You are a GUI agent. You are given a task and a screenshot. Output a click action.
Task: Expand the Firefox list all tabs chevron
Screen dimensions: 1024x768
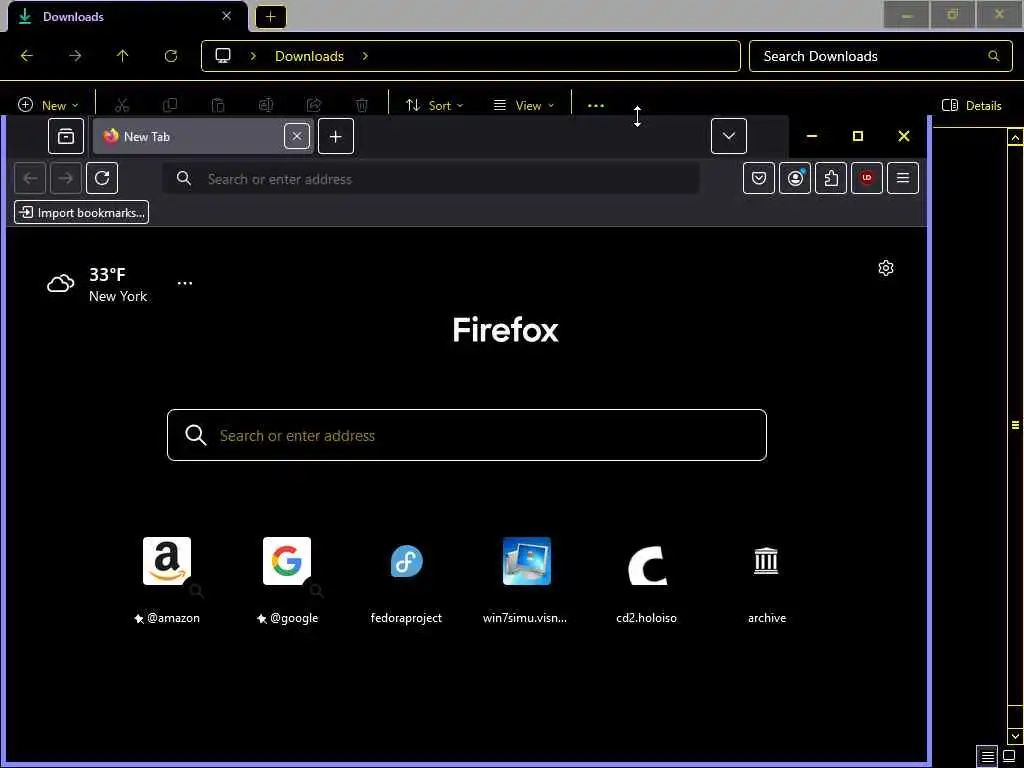pos(729,136)
